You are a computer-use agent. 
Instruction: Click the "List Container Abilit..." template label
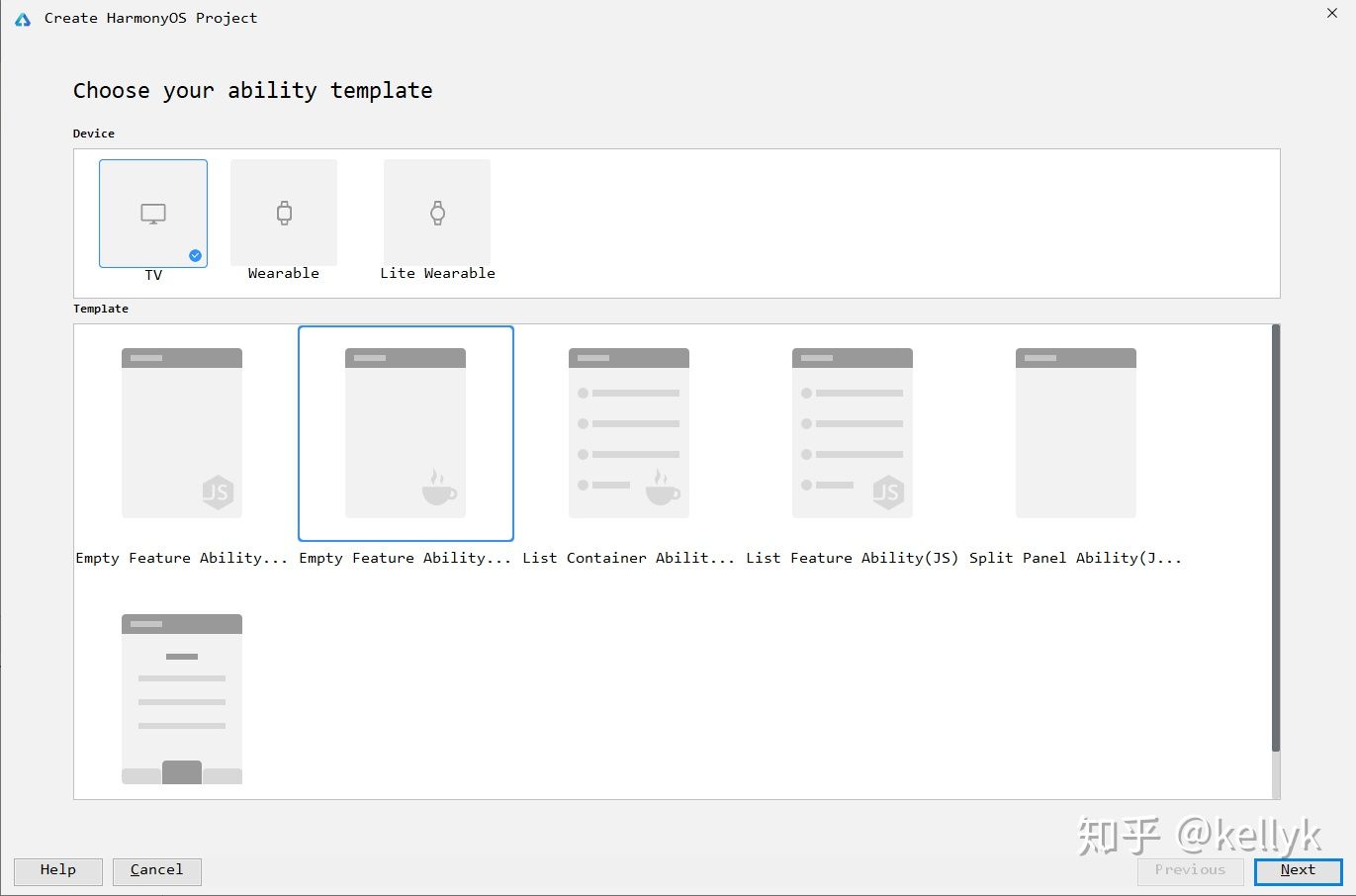(x=629, y=558)
